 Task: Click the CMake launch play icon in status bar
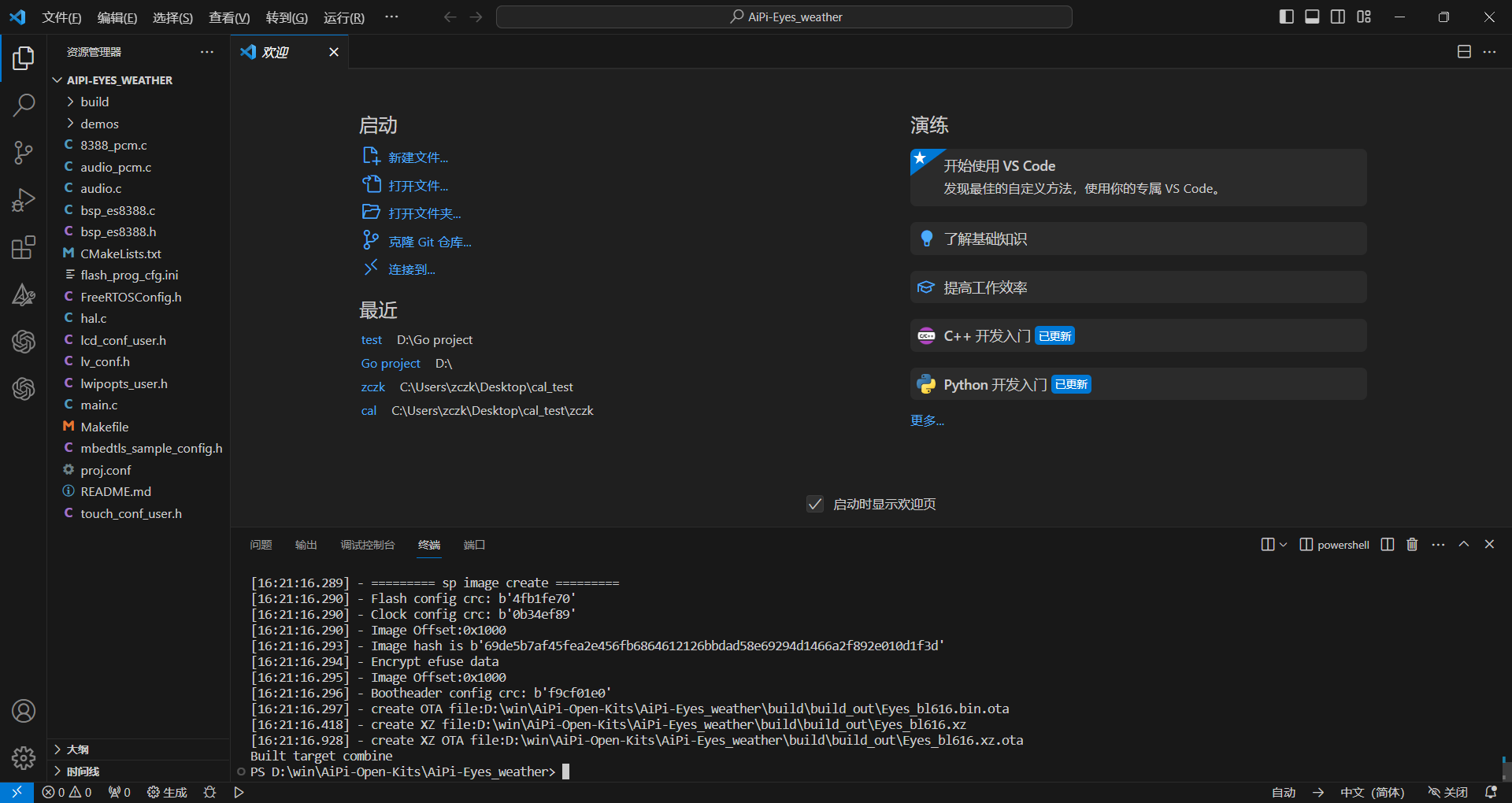point(239,792)
